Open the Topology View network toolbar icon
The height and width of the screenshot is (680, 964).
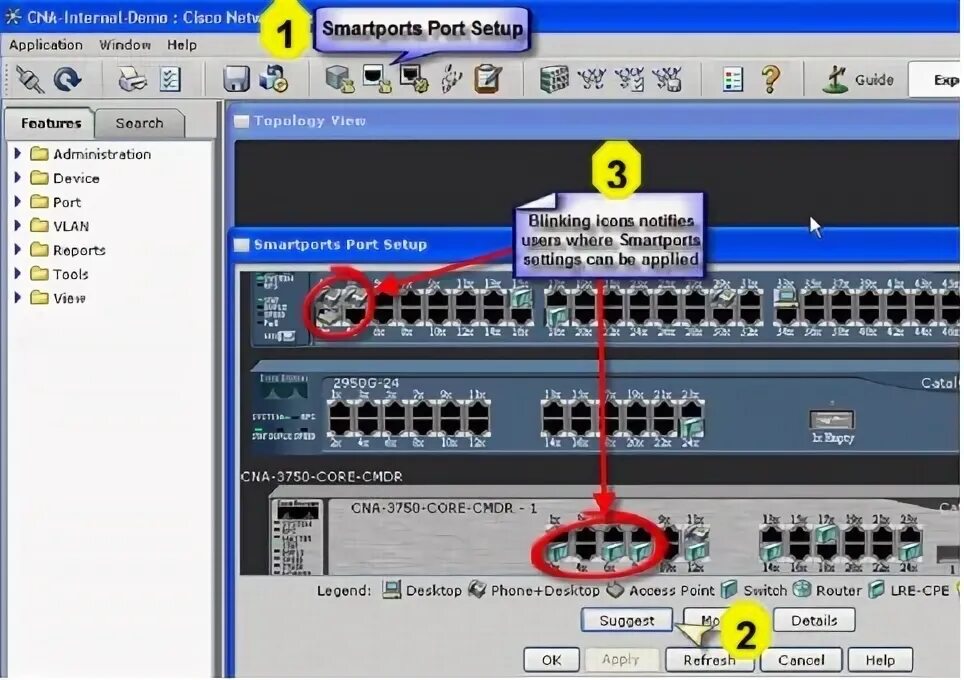(591, 79)
